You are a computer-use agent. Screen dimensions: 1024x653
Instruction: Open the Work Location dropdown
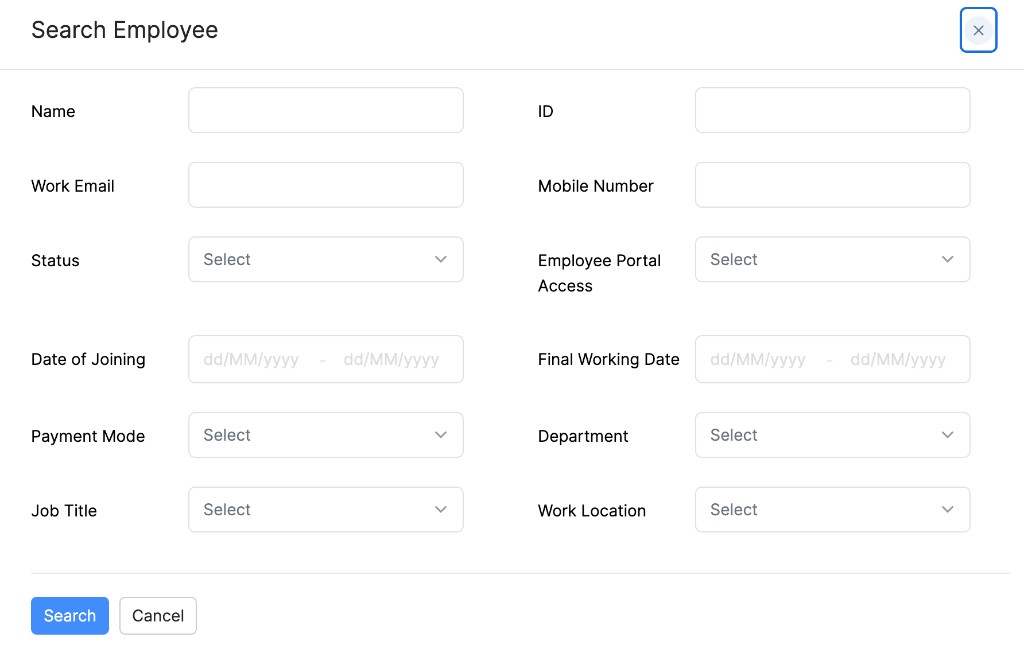tap(833, 509)
